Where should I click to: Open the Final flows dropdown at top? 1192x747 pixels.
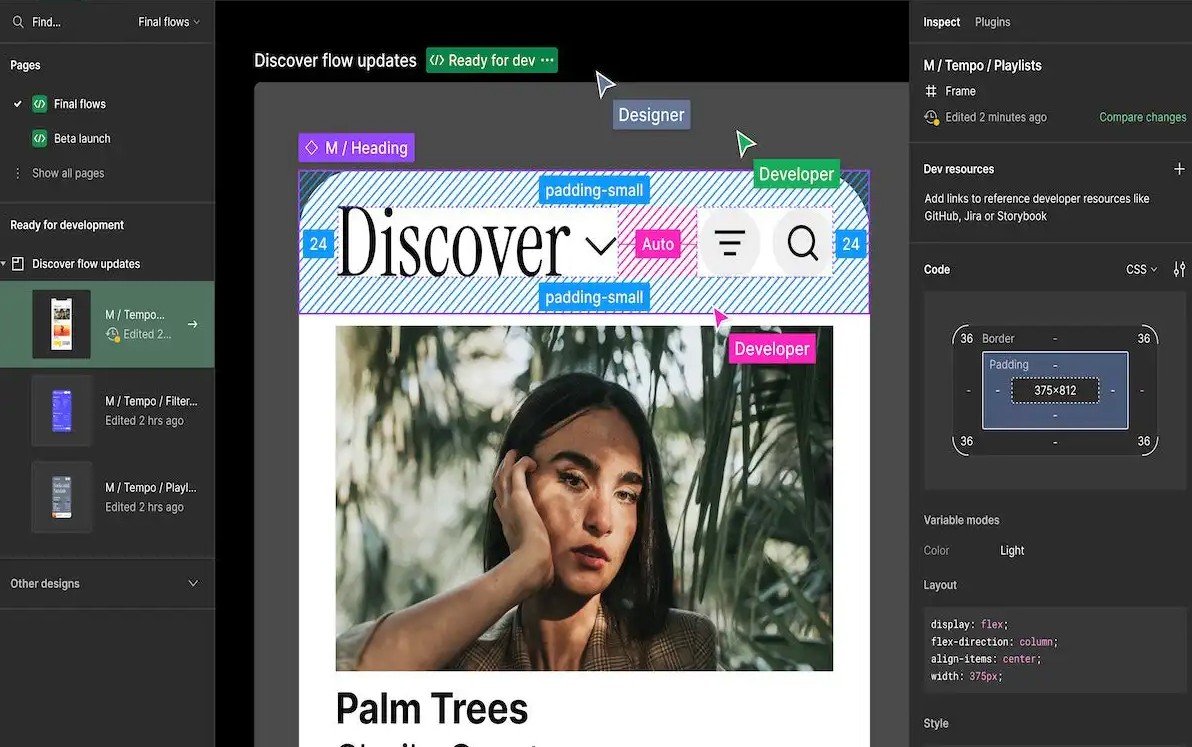coord(168,22)
